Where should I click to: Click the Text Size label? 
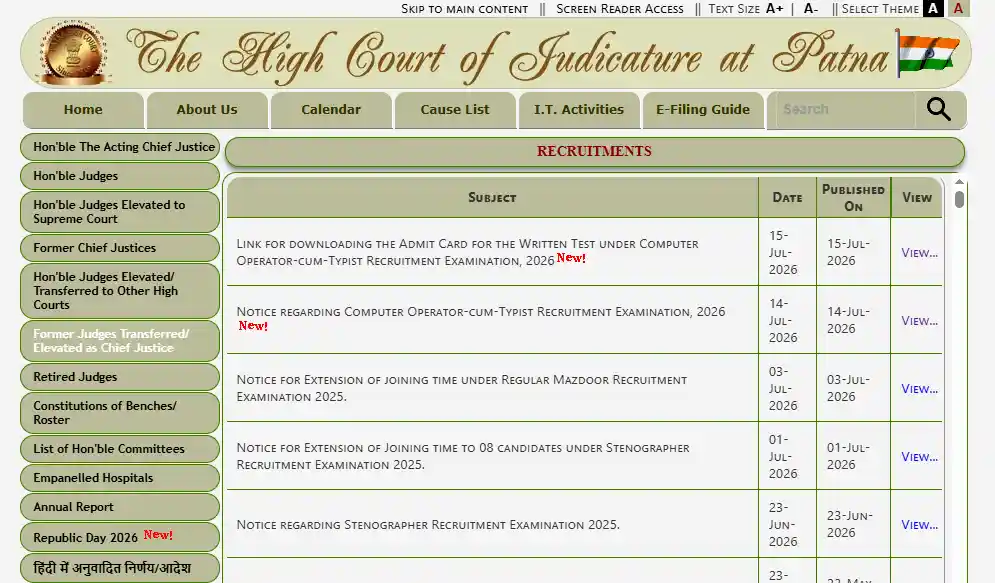[734, 9]
